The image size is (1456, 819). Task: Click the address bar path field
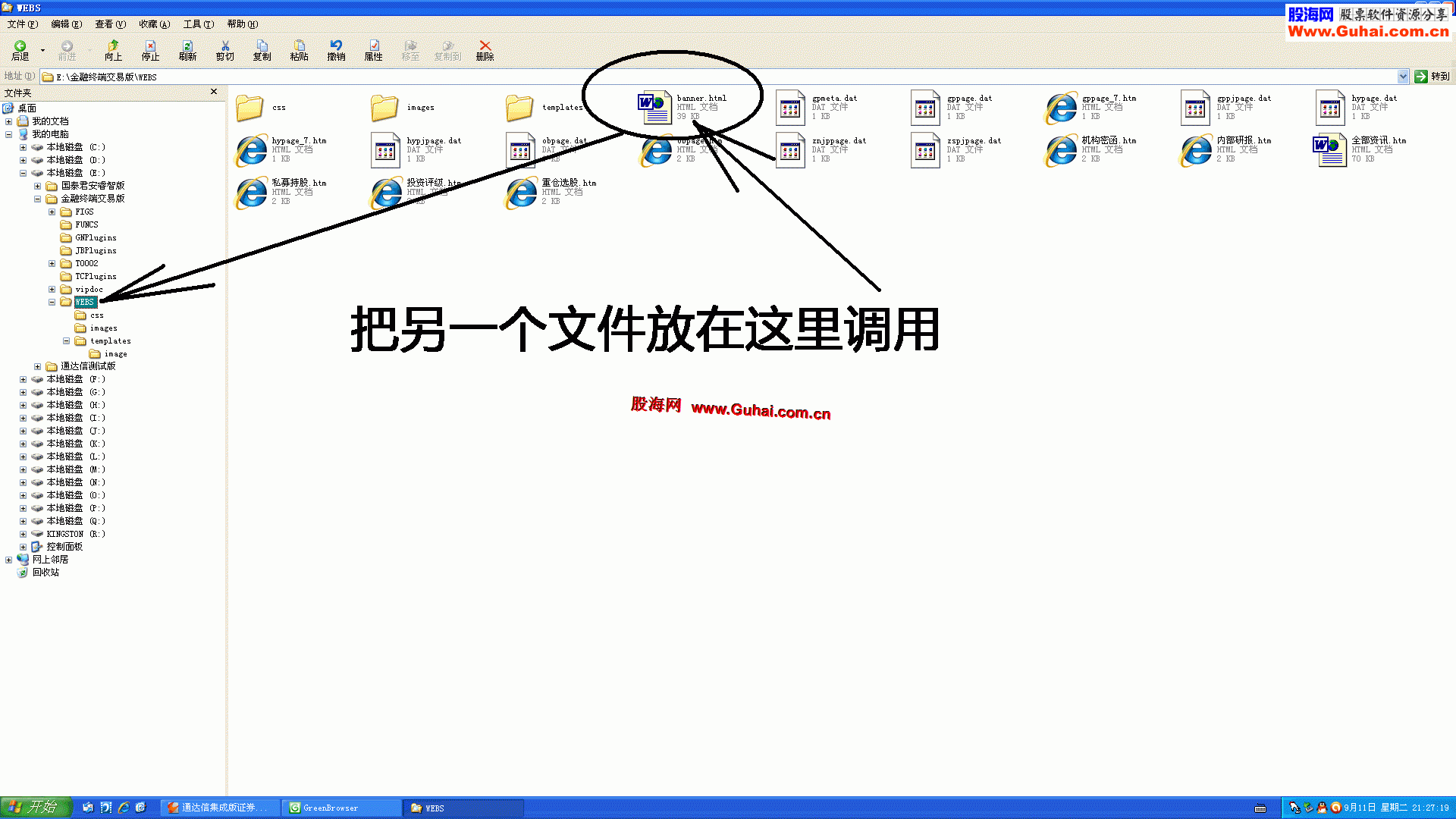click(x=719, y=77)
